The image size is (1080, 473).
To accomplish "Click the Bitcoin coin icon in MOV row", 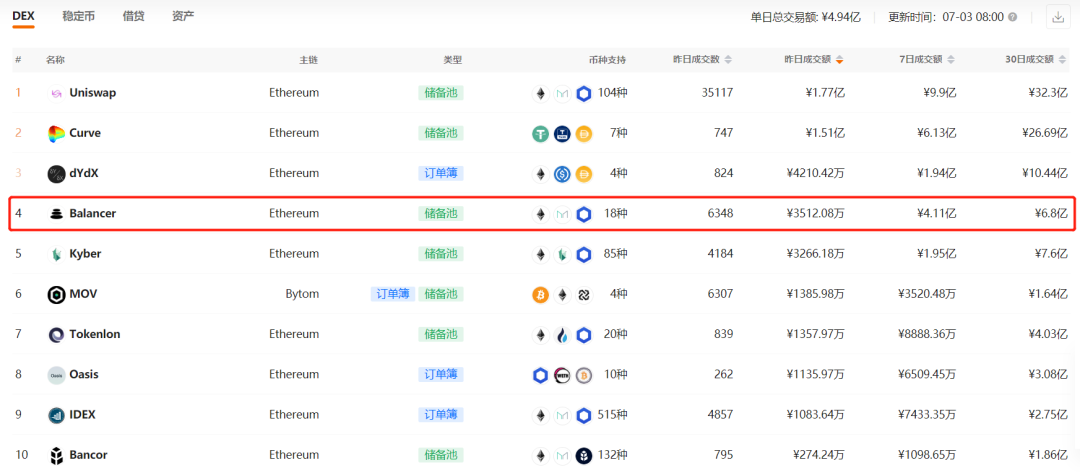I will pyautogui.click(x=541, y=295).
